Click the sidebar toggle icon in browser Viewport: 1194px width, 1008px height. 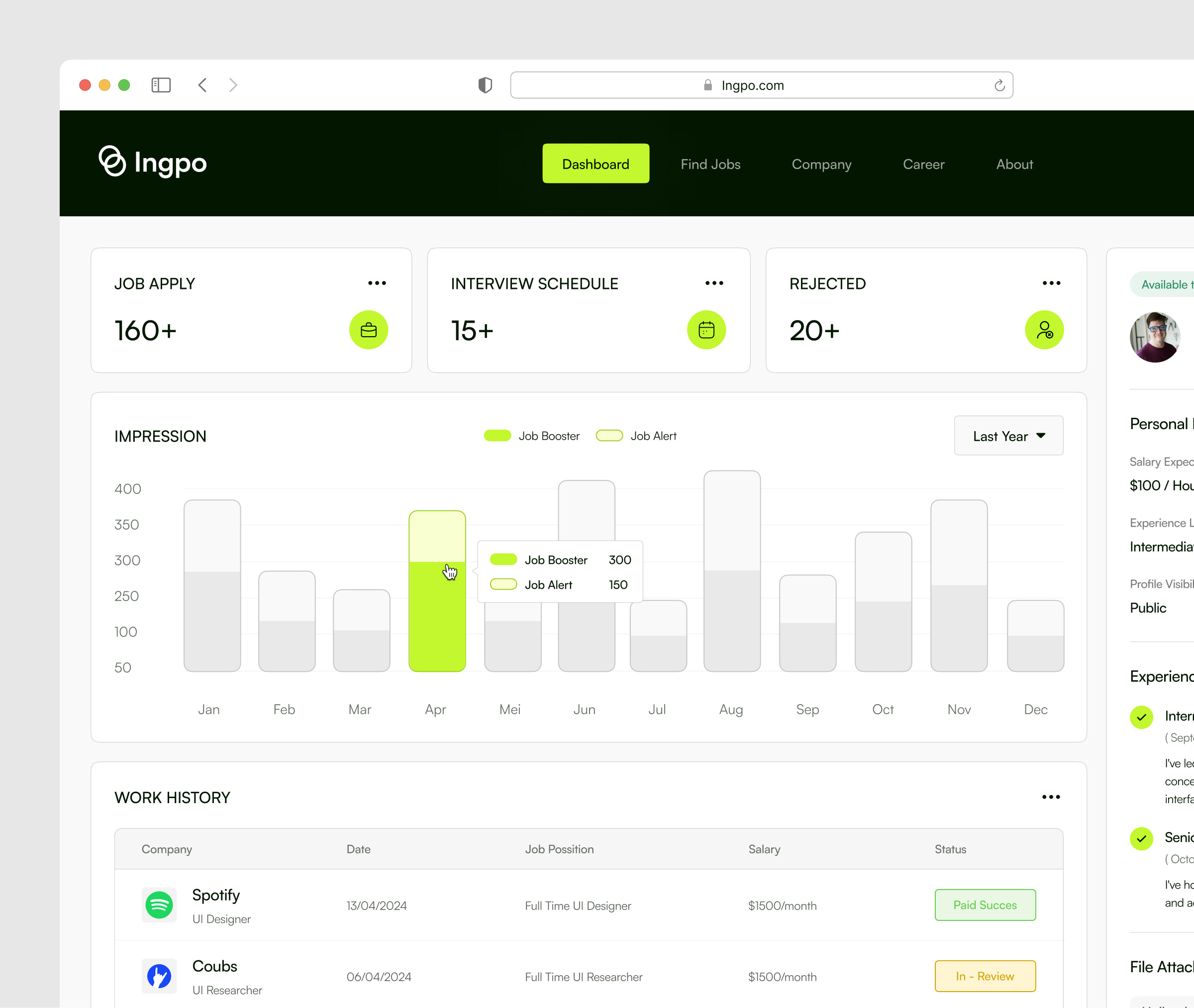pyautogui.click(x=161, y=85)
